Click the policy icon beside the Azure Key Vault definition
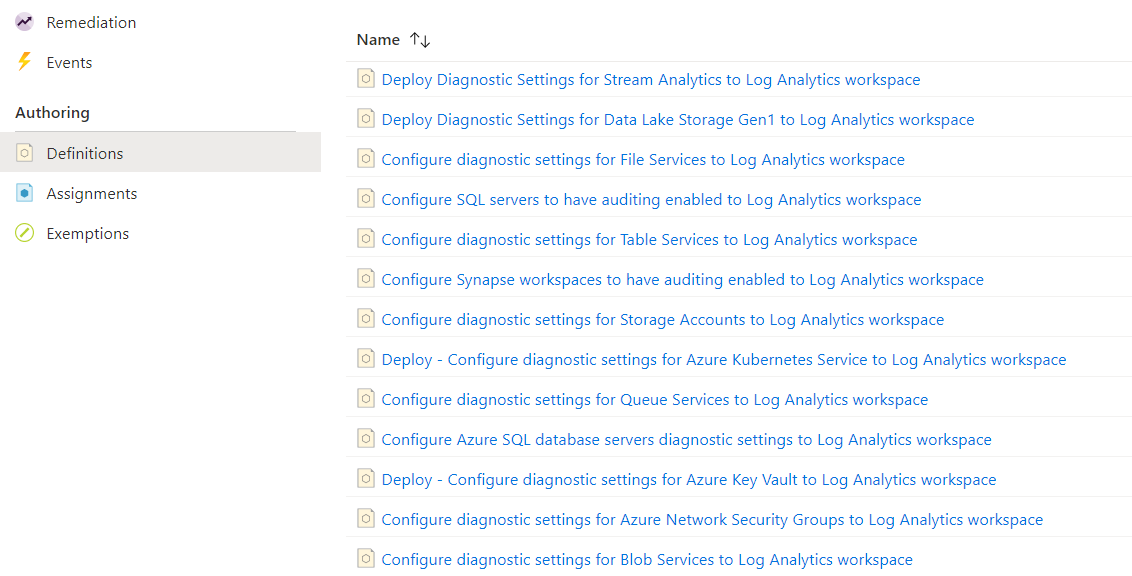 tap(366, 479)
